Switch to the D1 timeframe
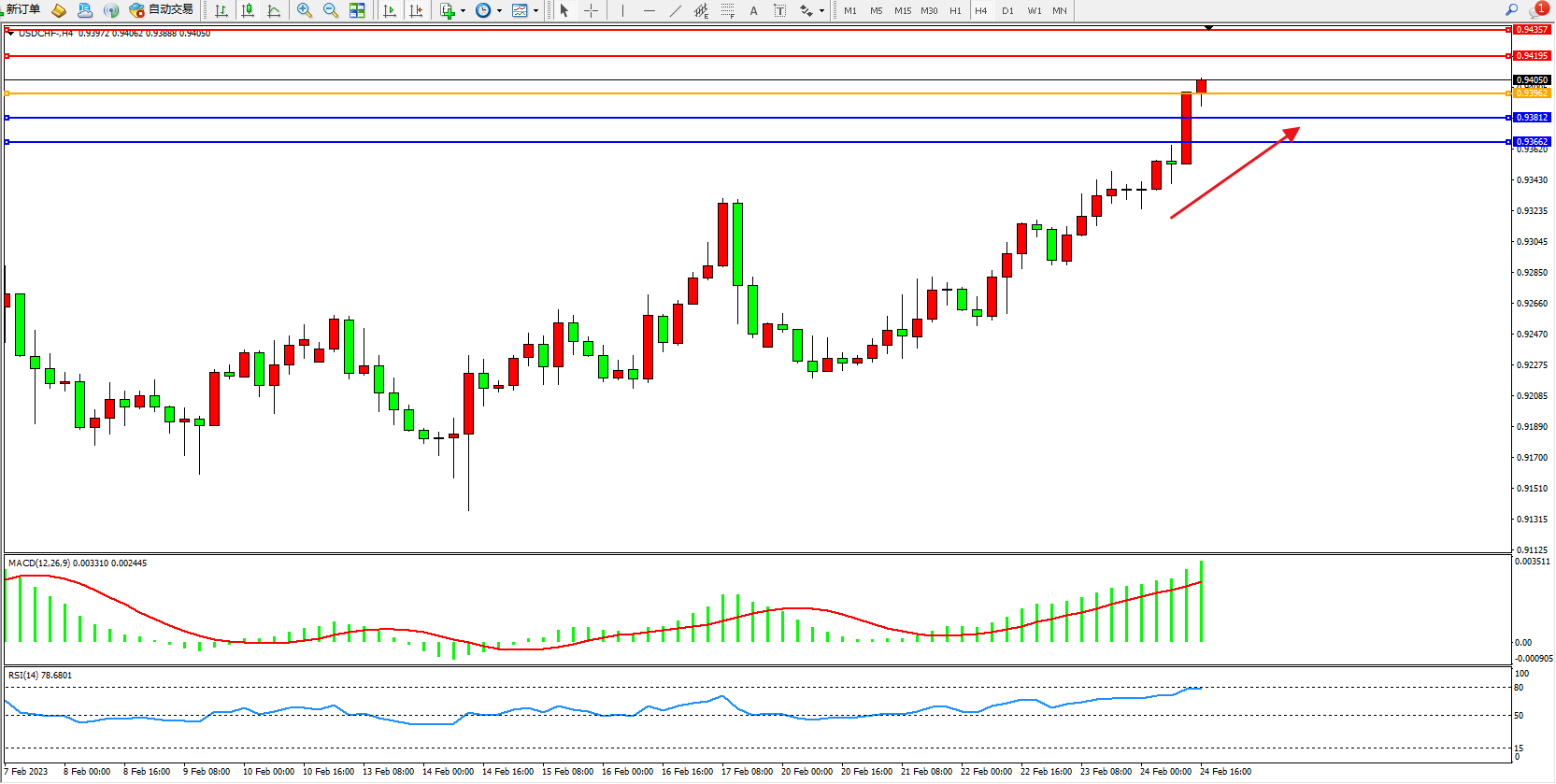The height and width of the screenshot is (784, 1556). pos(1007,10)
